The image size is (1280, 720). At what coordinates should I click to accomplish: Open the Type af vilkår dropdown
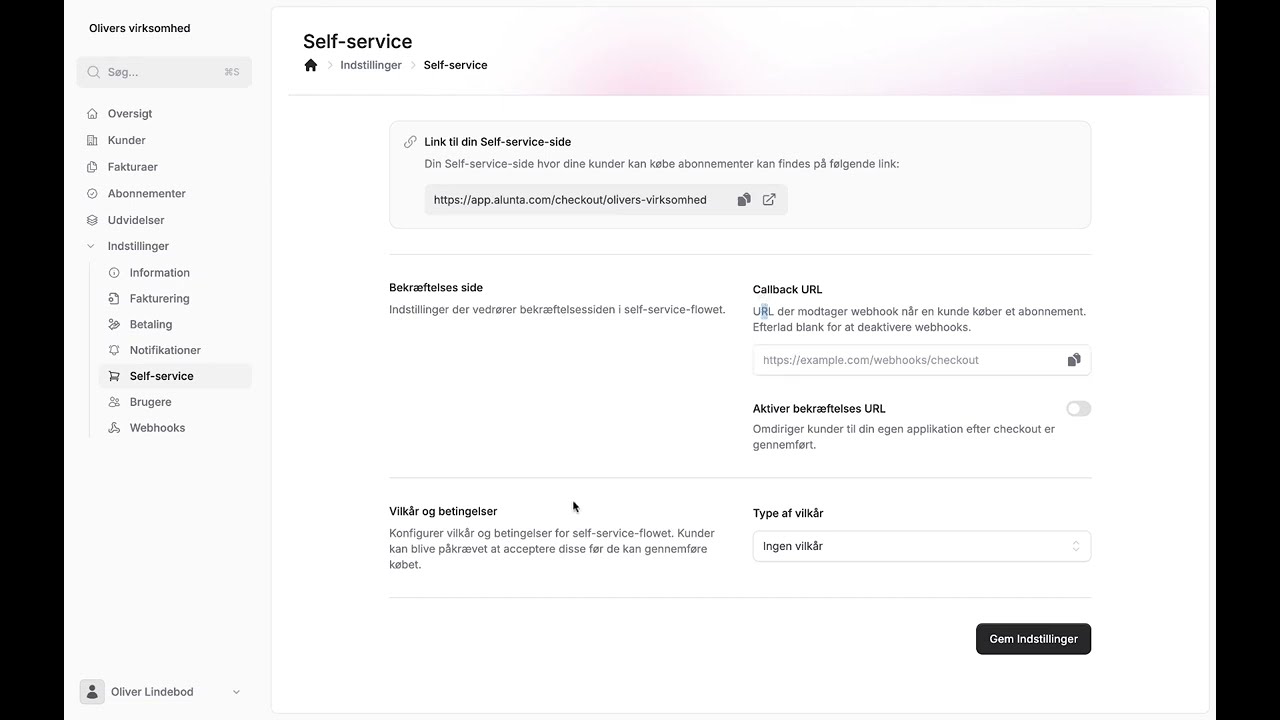coord(921,546)
